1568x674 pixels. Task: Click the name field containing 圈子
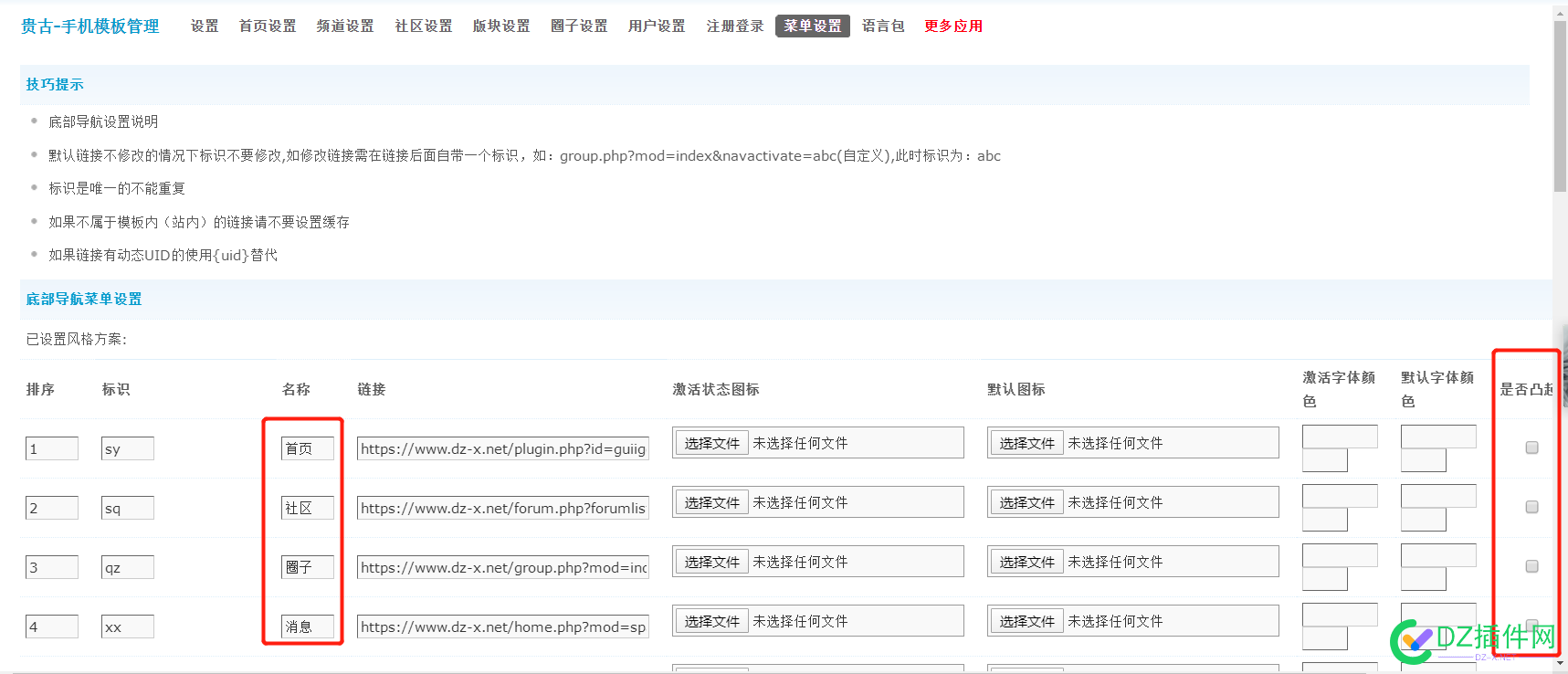[308, 567]
